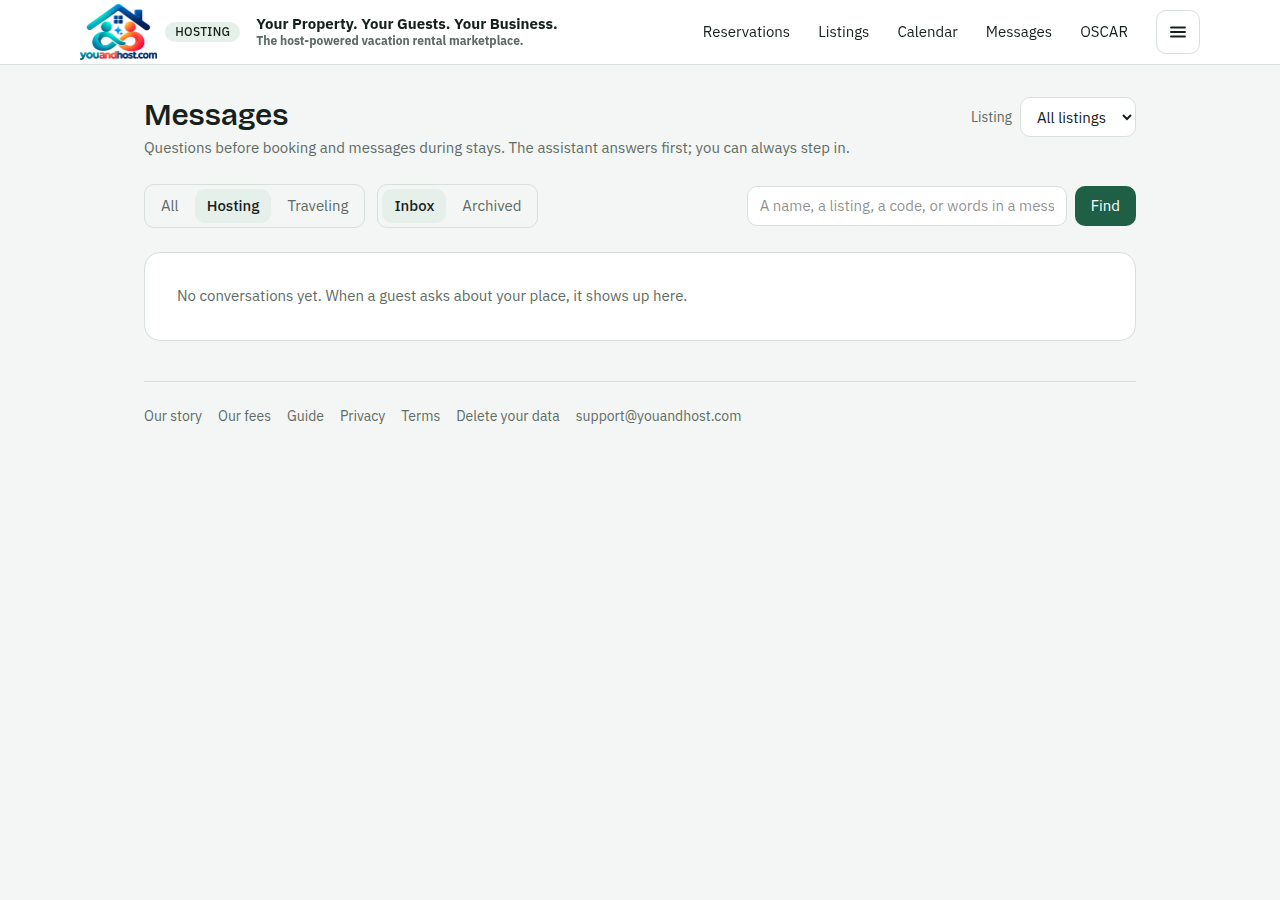Screen dimensions: 1280x900
Task: Open the Our story footer link
Action: [x=173, y=416]
